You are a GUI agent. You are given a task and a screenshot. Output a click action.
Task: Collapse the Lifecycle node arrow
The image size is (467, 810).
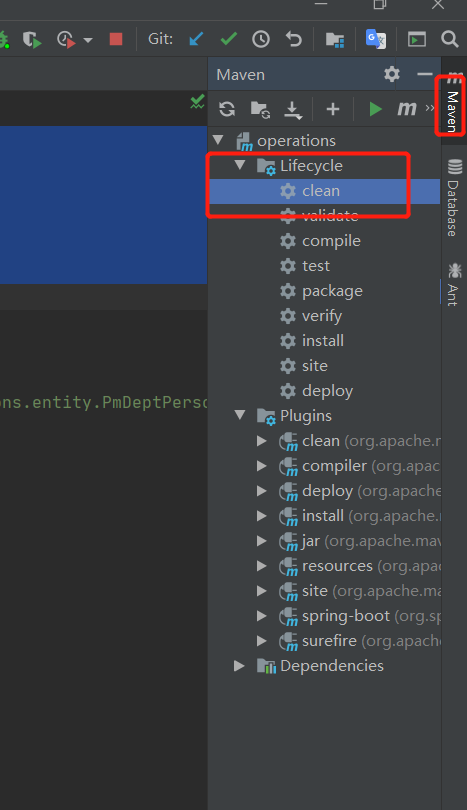point(240,165)
